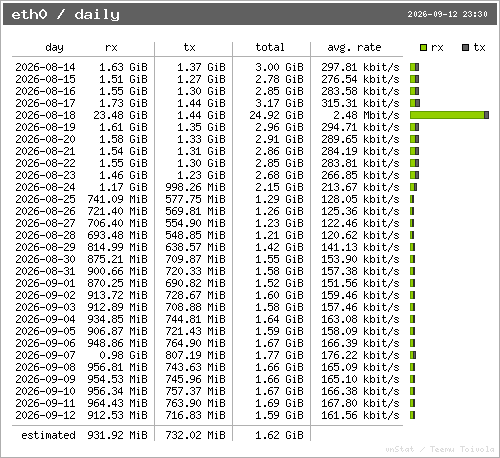Select the 'avg. rate' column header
This screenshot has width=500, height=458.
tap(354, 47)
